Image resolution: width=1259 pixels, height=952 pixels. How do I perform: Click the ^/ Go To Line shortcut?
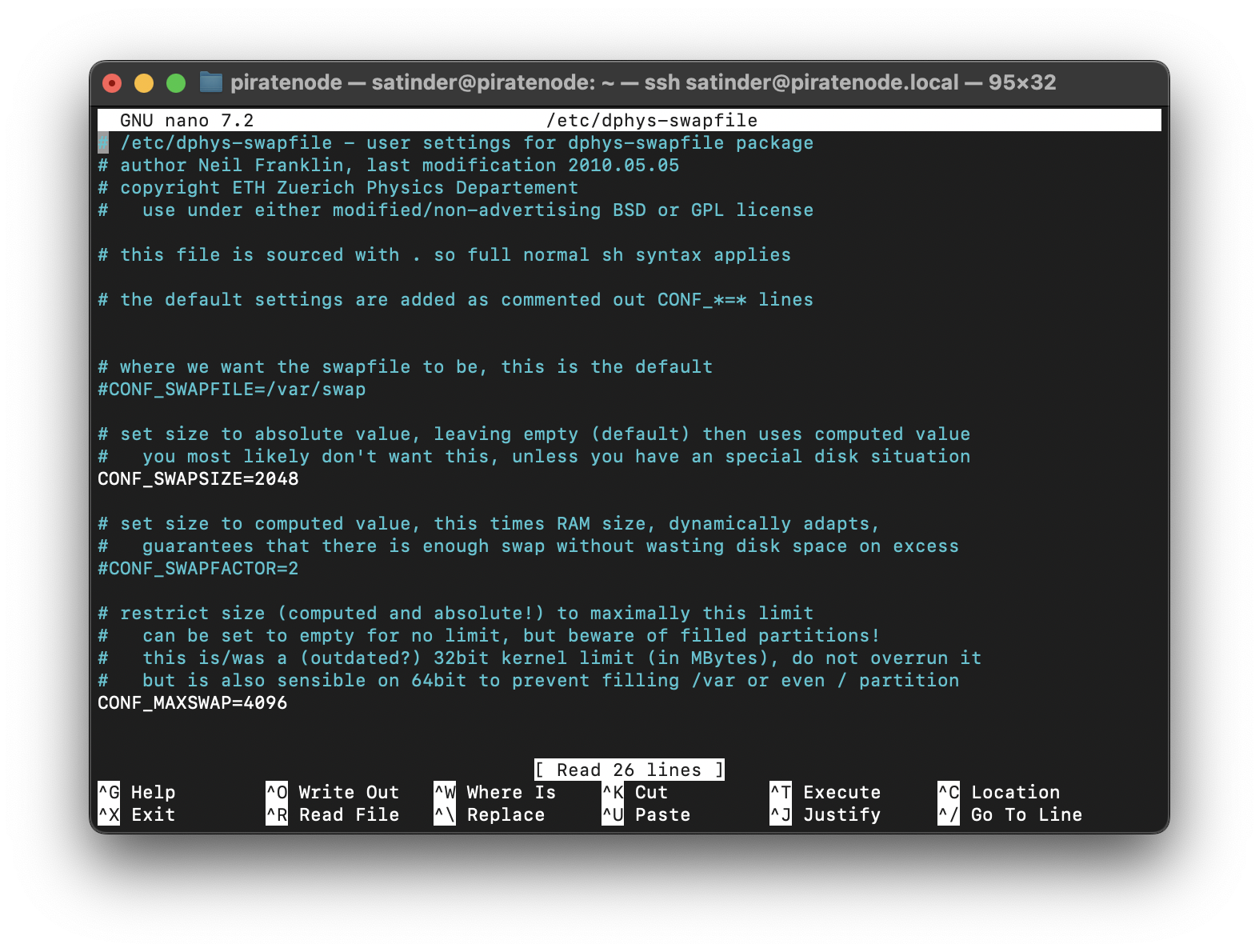1010,814
